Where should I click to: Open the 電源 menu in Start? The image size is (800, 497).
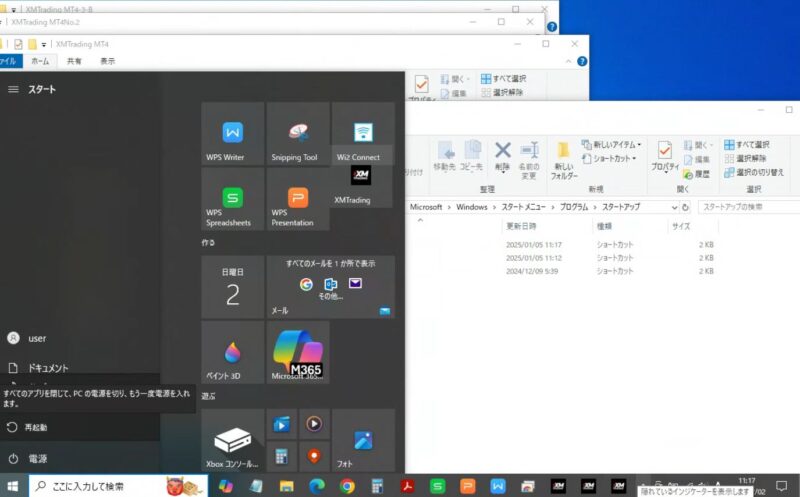click(x=80, y=458)
